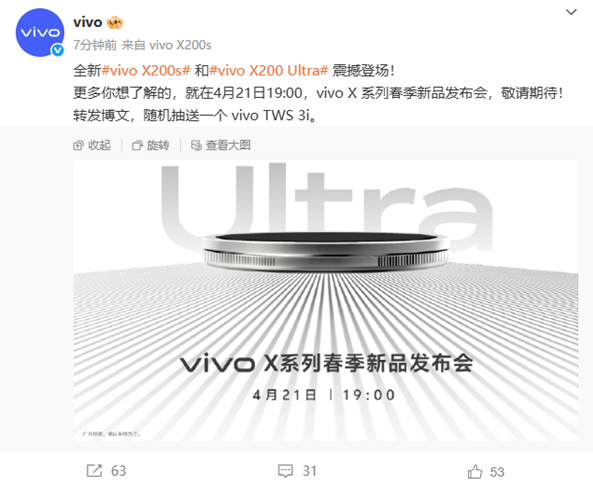Click the view-large icon beside 查看大图
Viewport: 593px width, 483px height.
(x=196, y=145)
